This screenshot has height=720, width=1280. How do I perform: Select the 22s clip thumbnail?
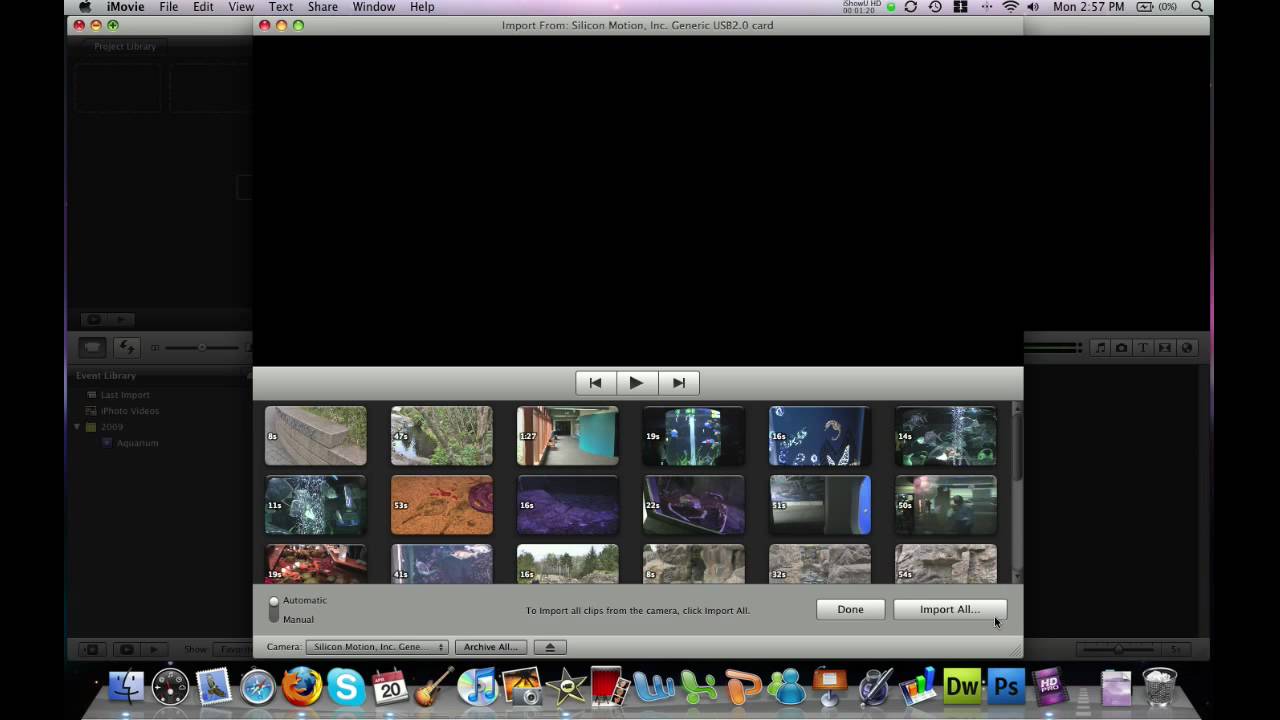point(694,505)
